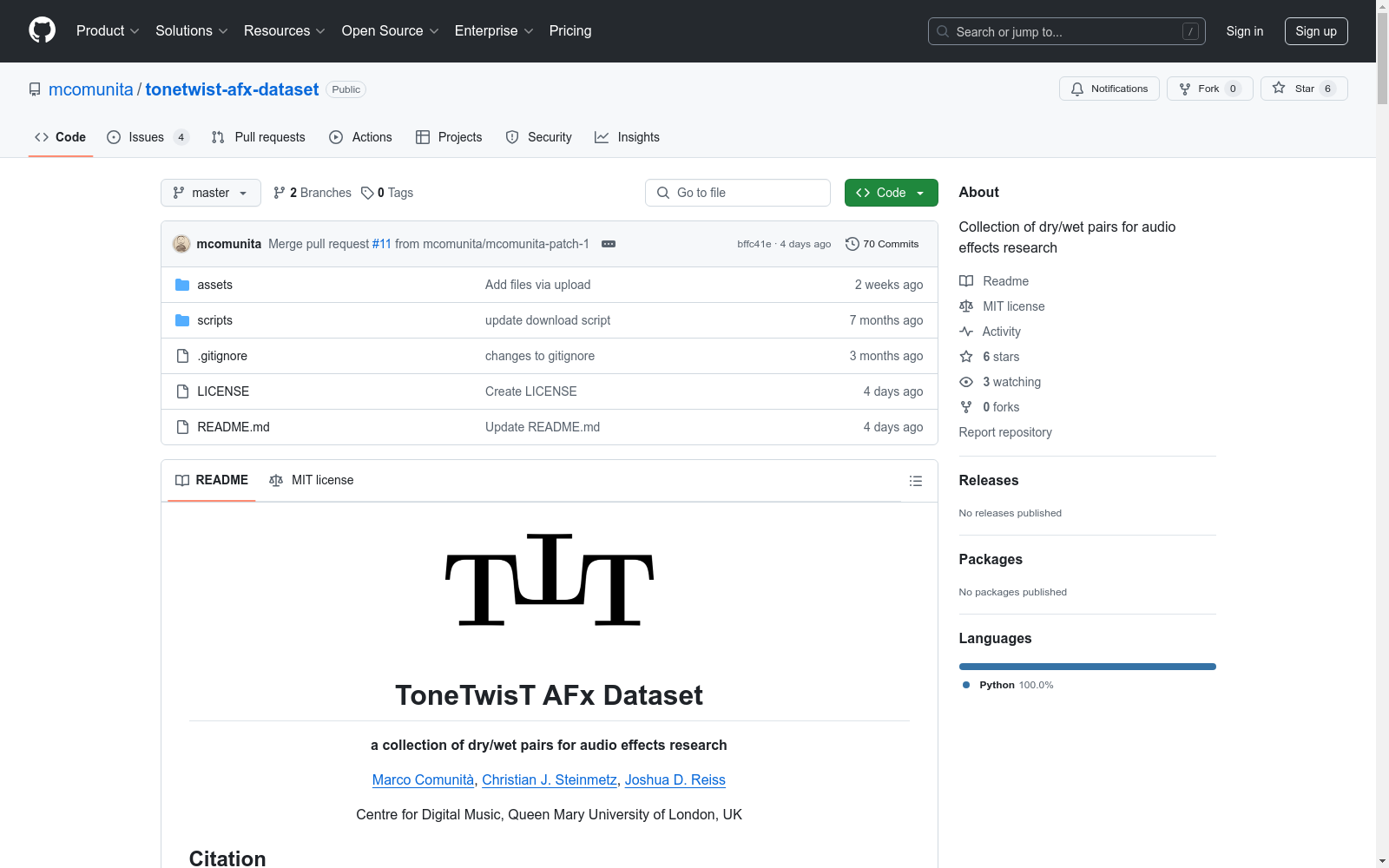Click the pulse icon beside Activity
This screenshot has height=868, width=1389.
(x=966, y=332)
